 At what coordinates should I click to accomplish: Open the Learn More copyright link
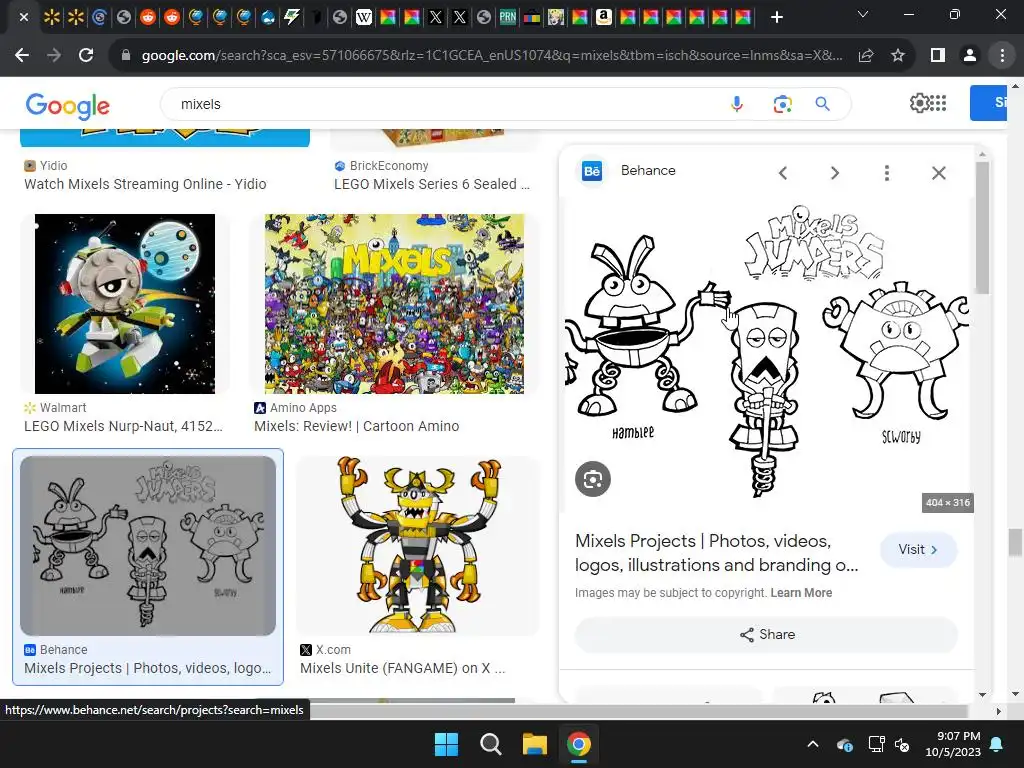pyautogui.click(x=801, y=593)
